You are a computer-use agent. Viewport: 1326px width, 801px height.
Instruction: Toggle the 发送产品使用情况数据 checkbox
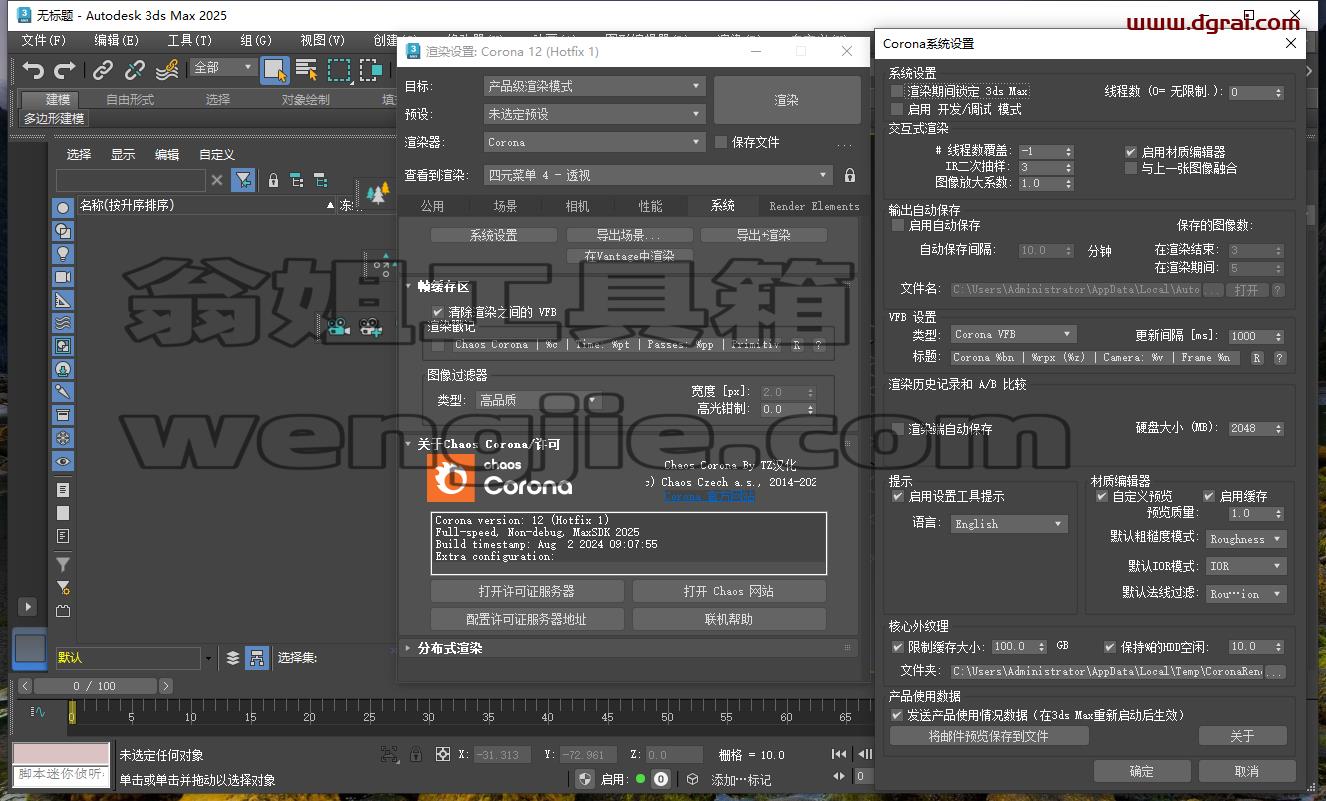(x=898, y=715)
